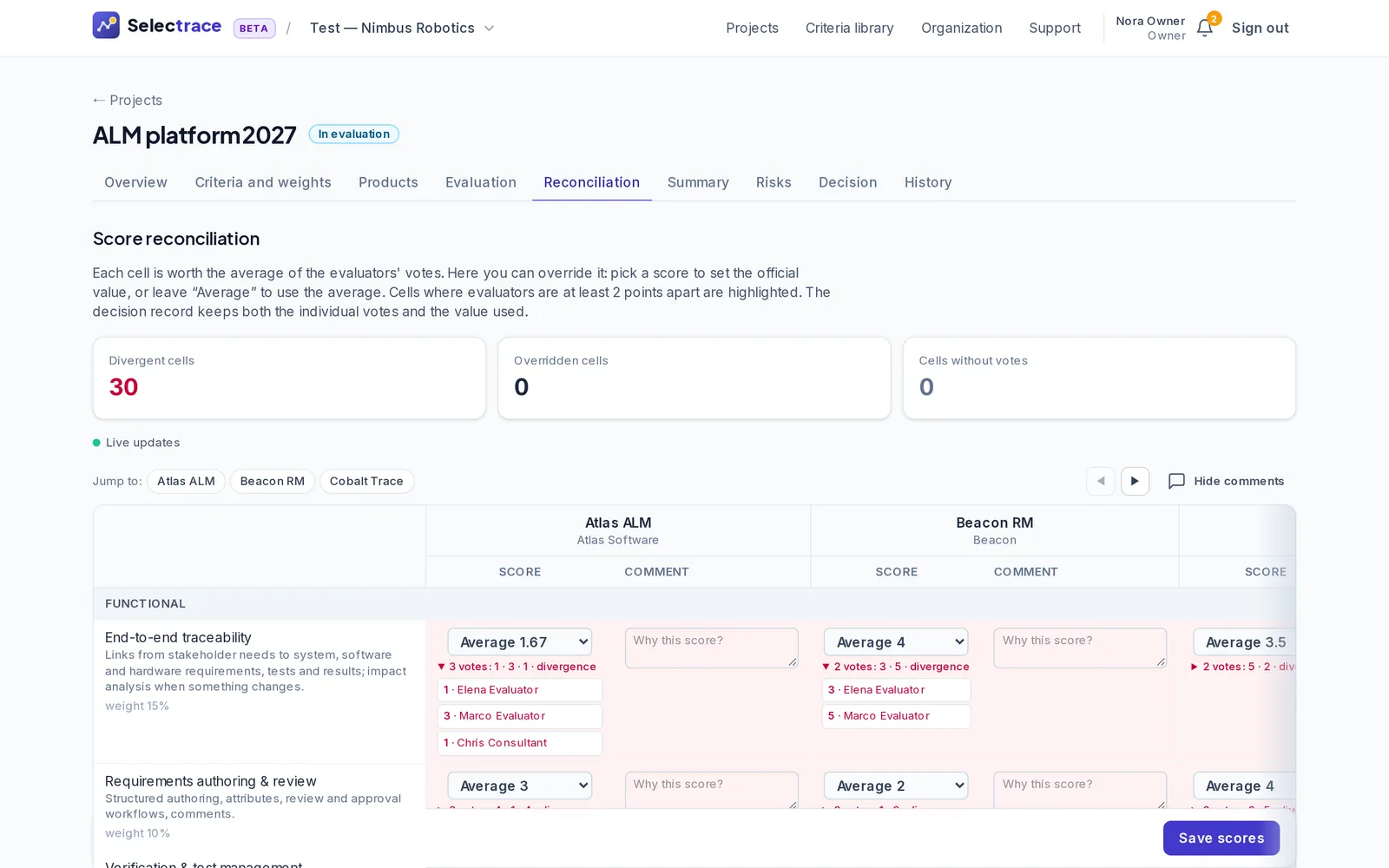Collapse the Atlas ALM 3 votes divergence list
The height and width of the screenshot is (868, 1389).
point(517,667)
